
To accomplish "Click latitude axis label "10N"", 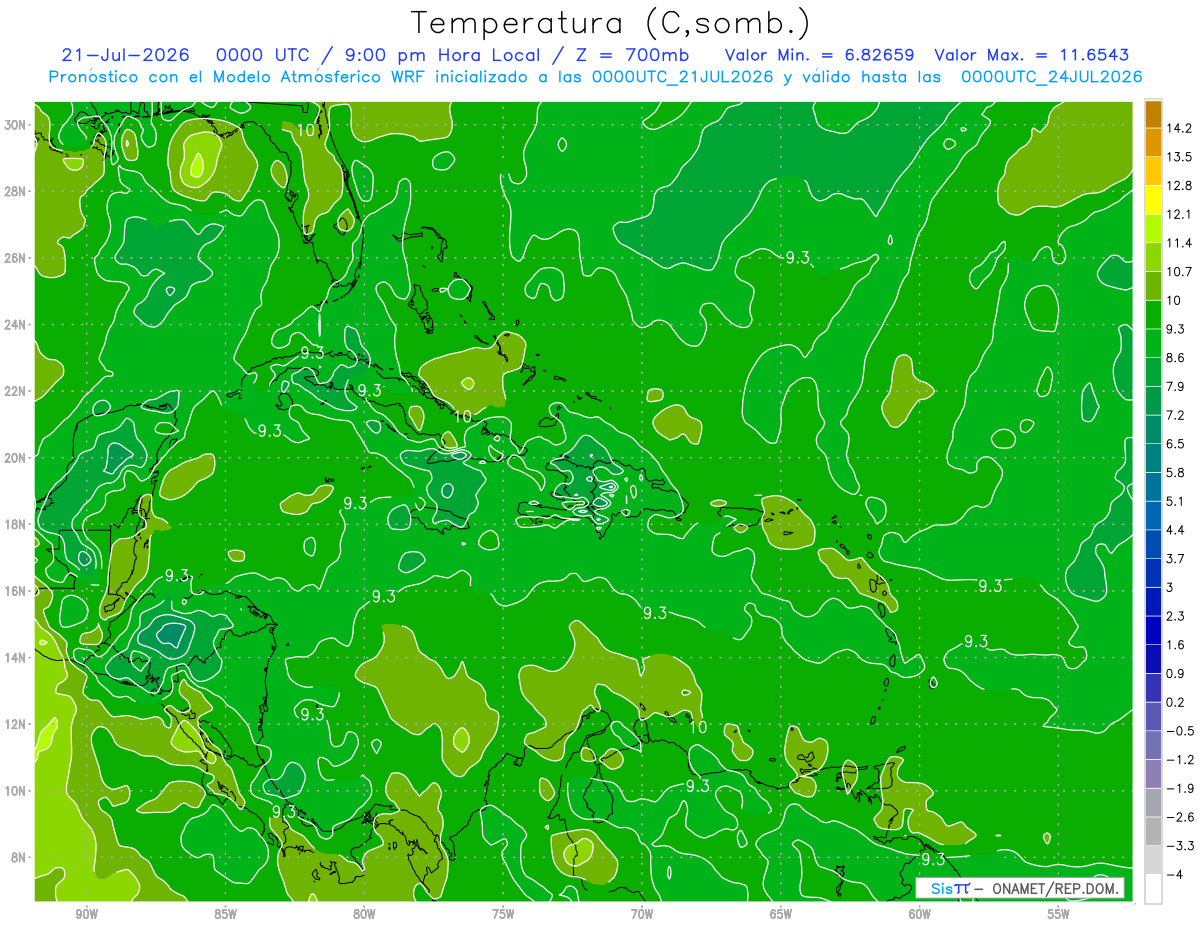I will [15, 791].
